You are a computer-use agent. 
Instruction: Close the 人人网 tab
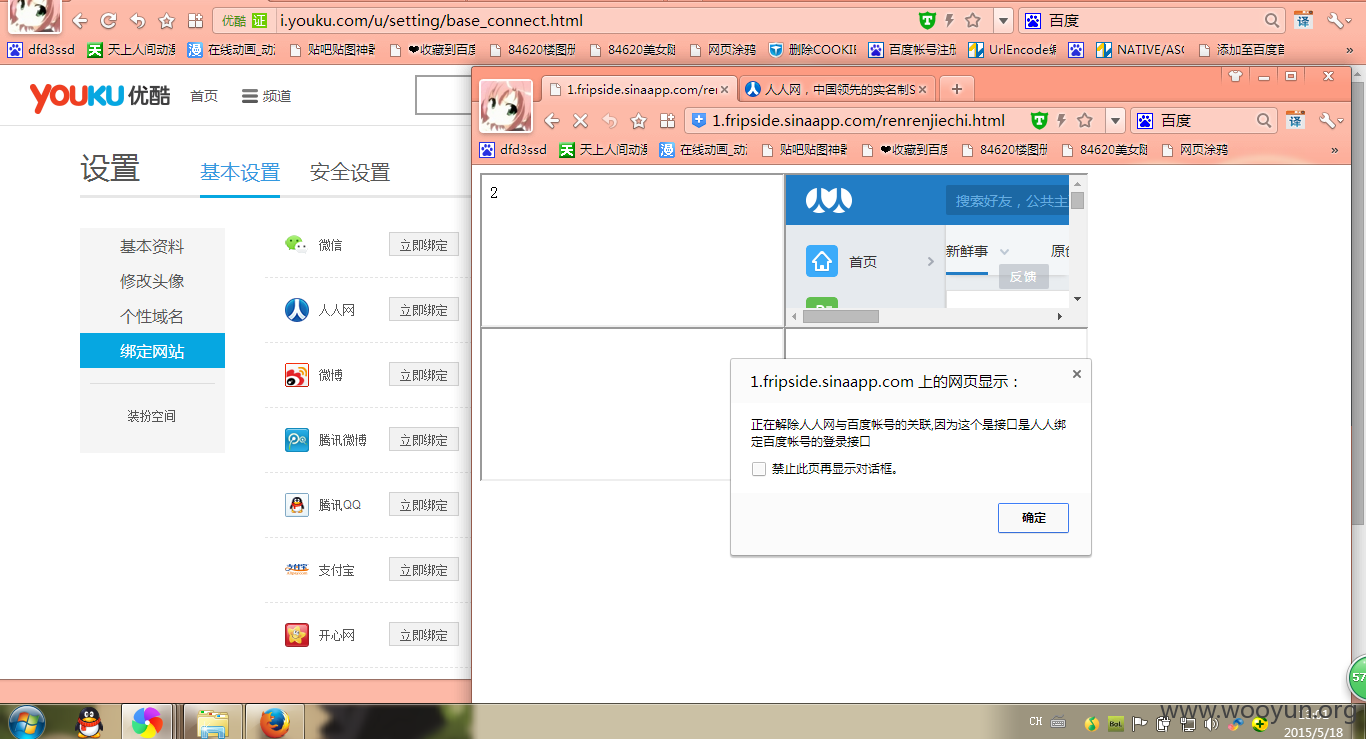922,89
